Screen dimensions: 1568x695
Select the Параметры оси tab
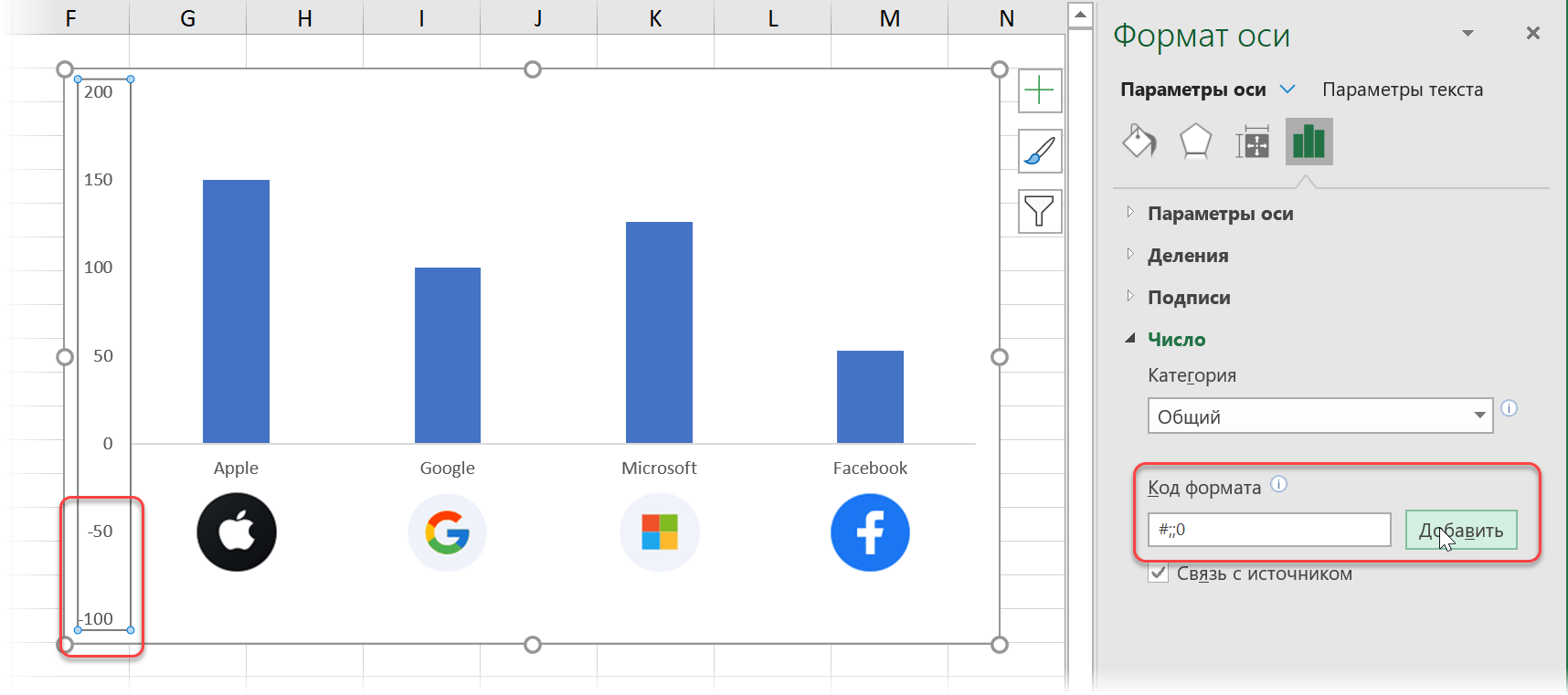pos(1193,90)
